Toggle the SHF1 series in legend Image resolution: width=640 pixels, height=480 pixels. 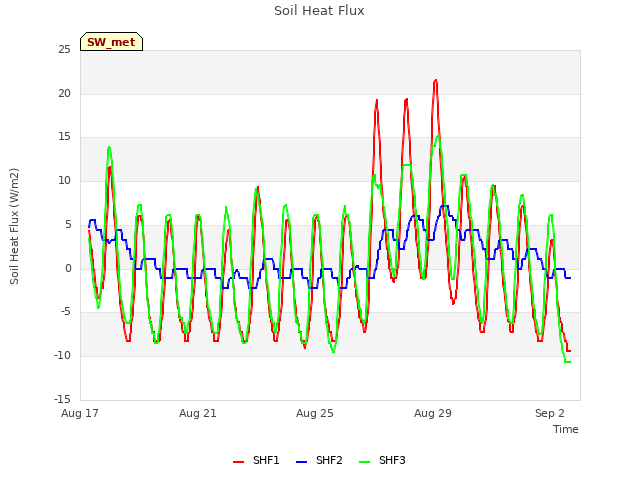256,460
